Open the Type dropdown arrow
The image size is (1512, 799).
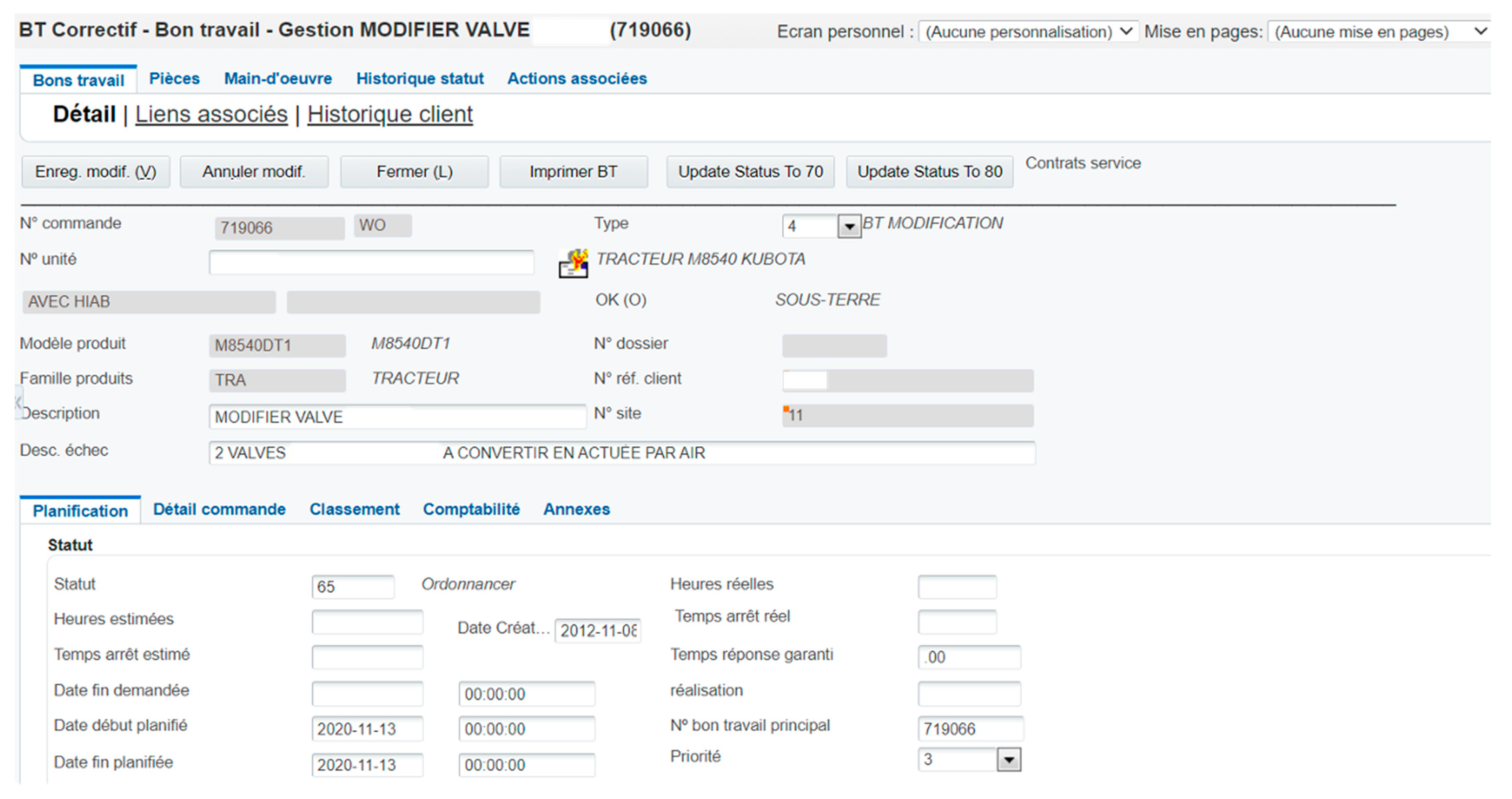tap(849, 226)
